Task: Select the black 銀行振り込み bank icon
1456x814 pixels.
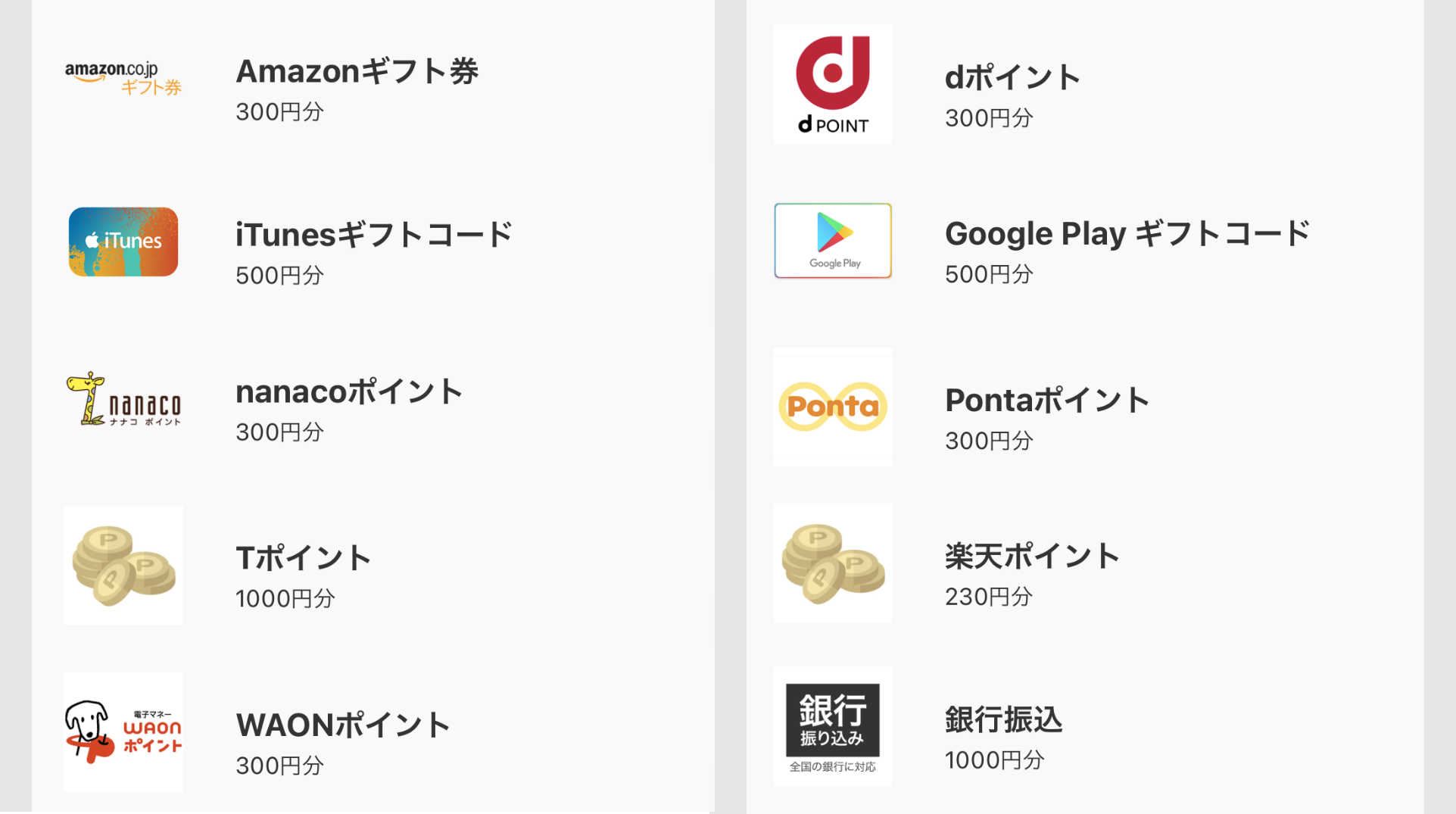Action: 833,726
